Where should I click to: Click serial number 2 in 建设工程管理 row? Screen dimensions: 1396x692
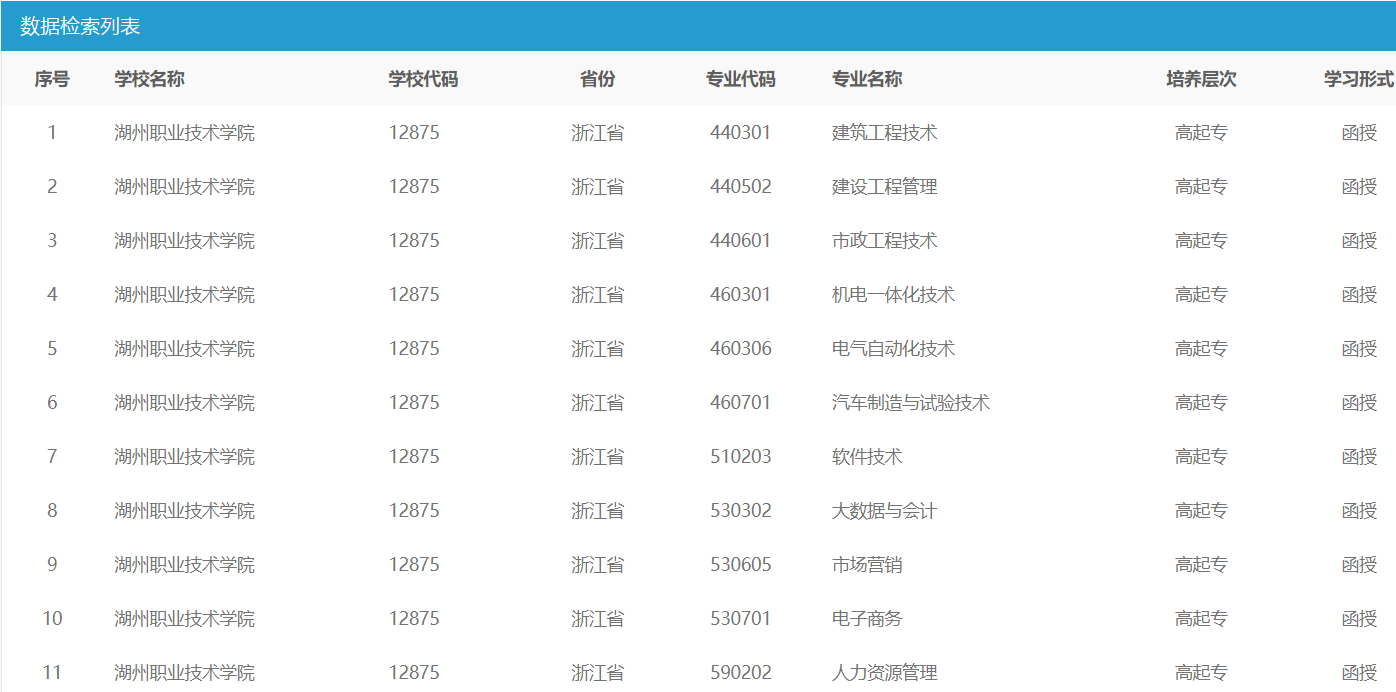point(52,187)
